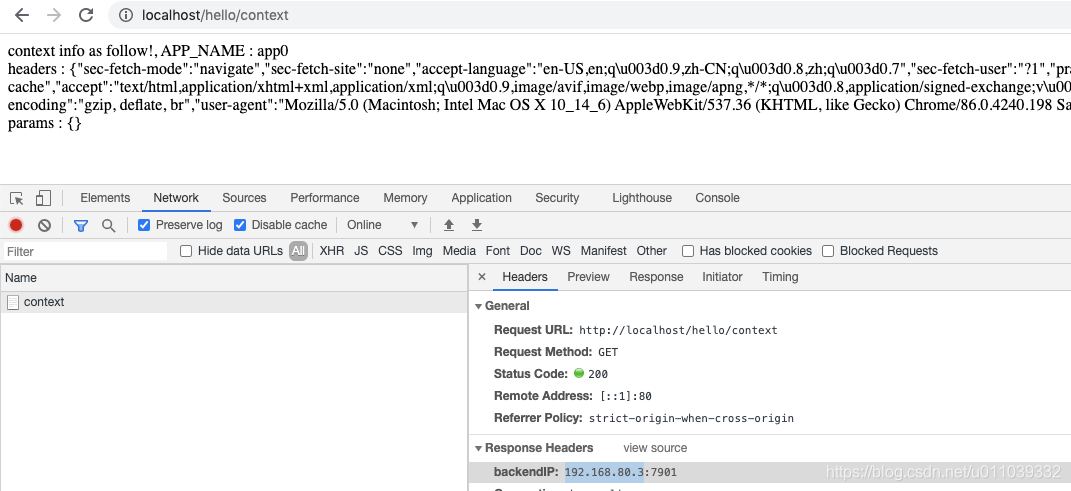The image size is (1071, 491).
Task: Open the Timing details tab
Action: (780, 277)
